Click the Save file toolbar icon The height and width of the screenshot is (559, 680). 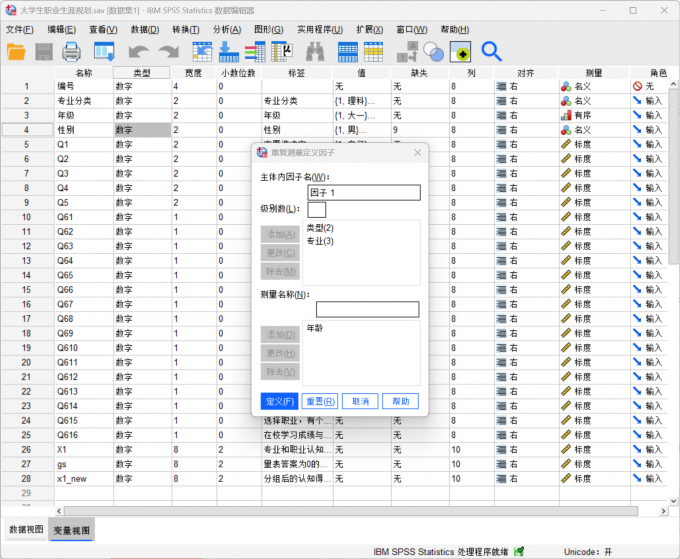45,51
